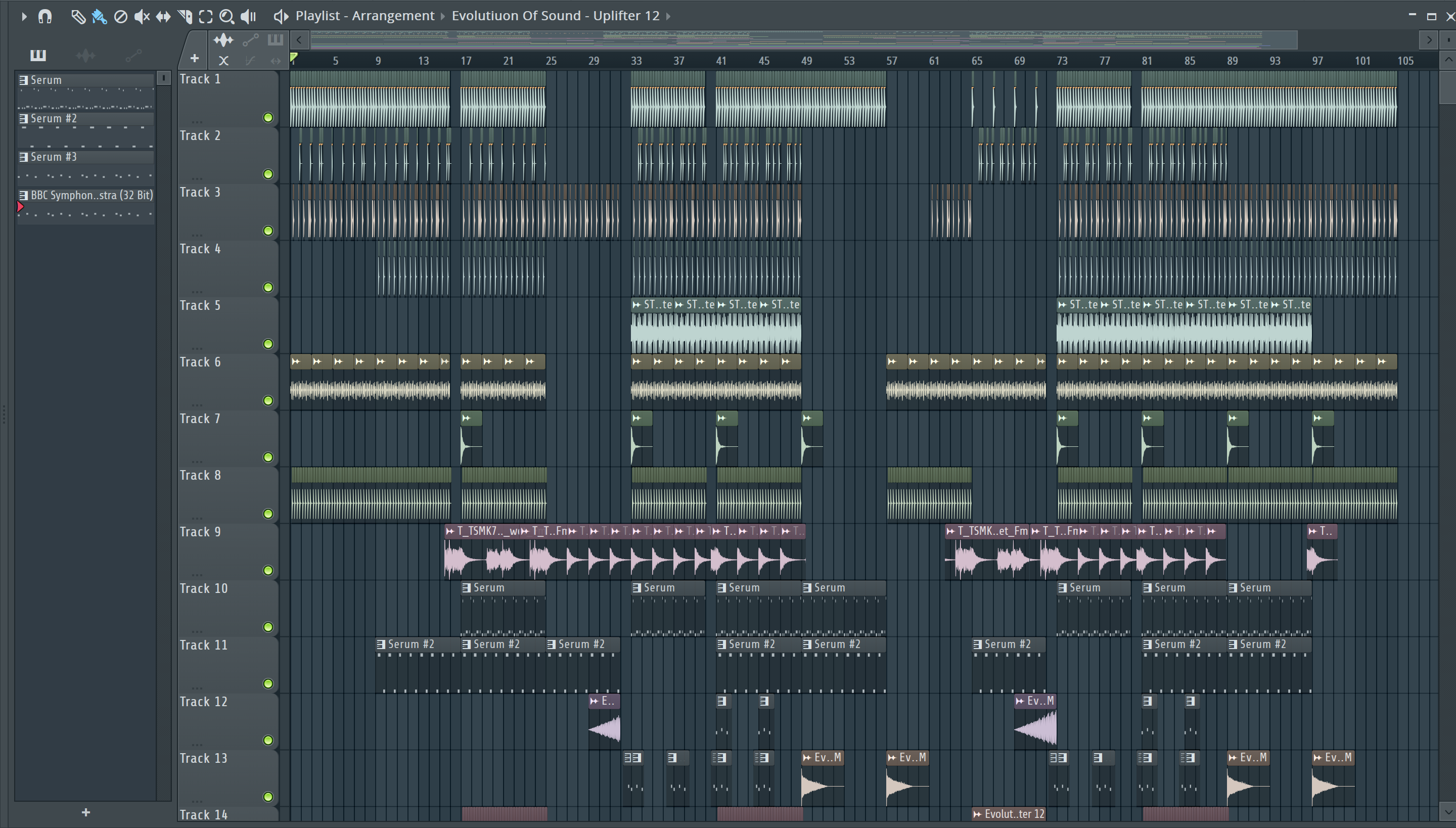Select the Slice tool

tap(184, 17)
